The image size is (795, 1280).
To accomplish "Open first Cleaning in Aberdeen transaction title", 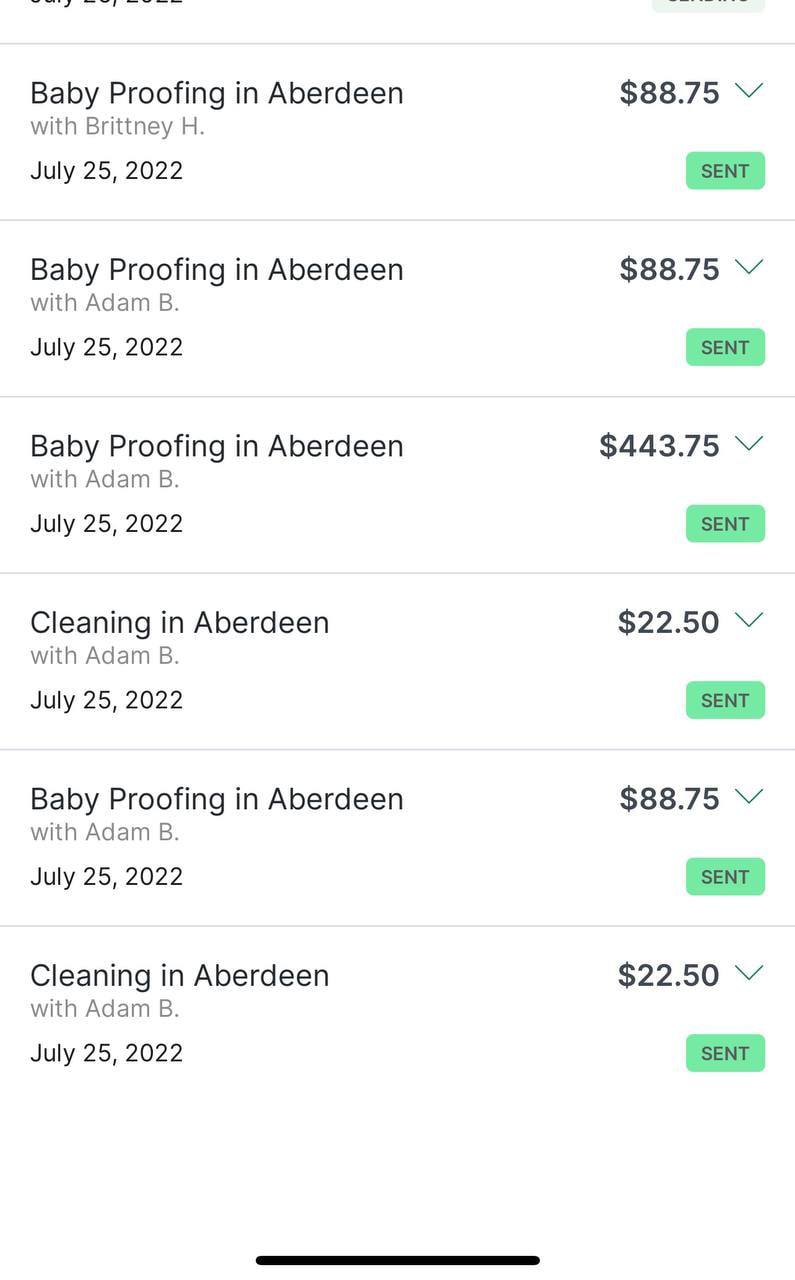I will coord(179,623).
